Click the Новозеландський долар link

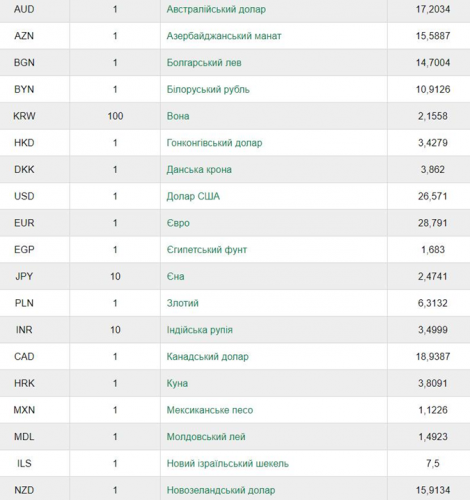click(x=221, y=490)
